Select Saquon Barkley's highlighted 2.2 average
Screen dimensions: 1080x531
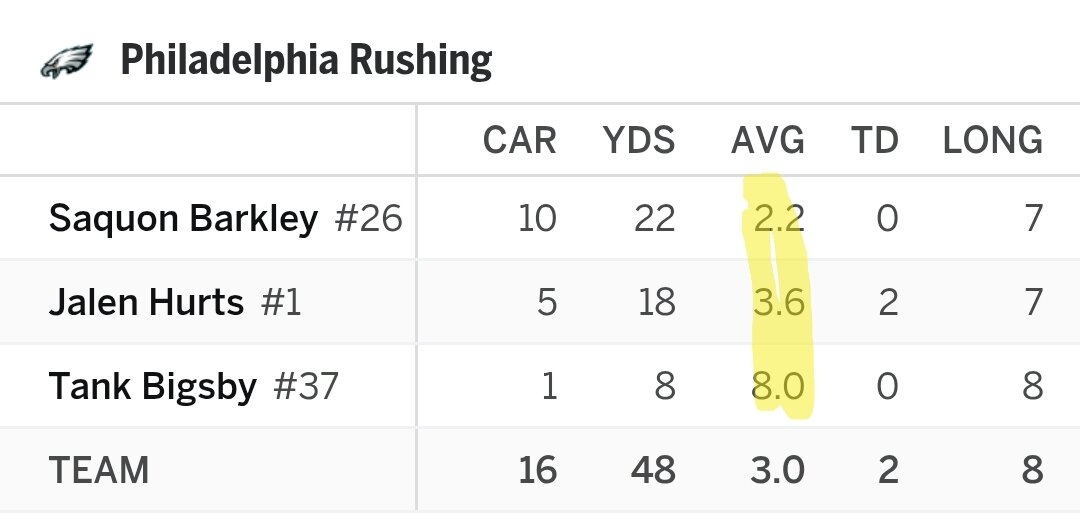click(779, 218)
